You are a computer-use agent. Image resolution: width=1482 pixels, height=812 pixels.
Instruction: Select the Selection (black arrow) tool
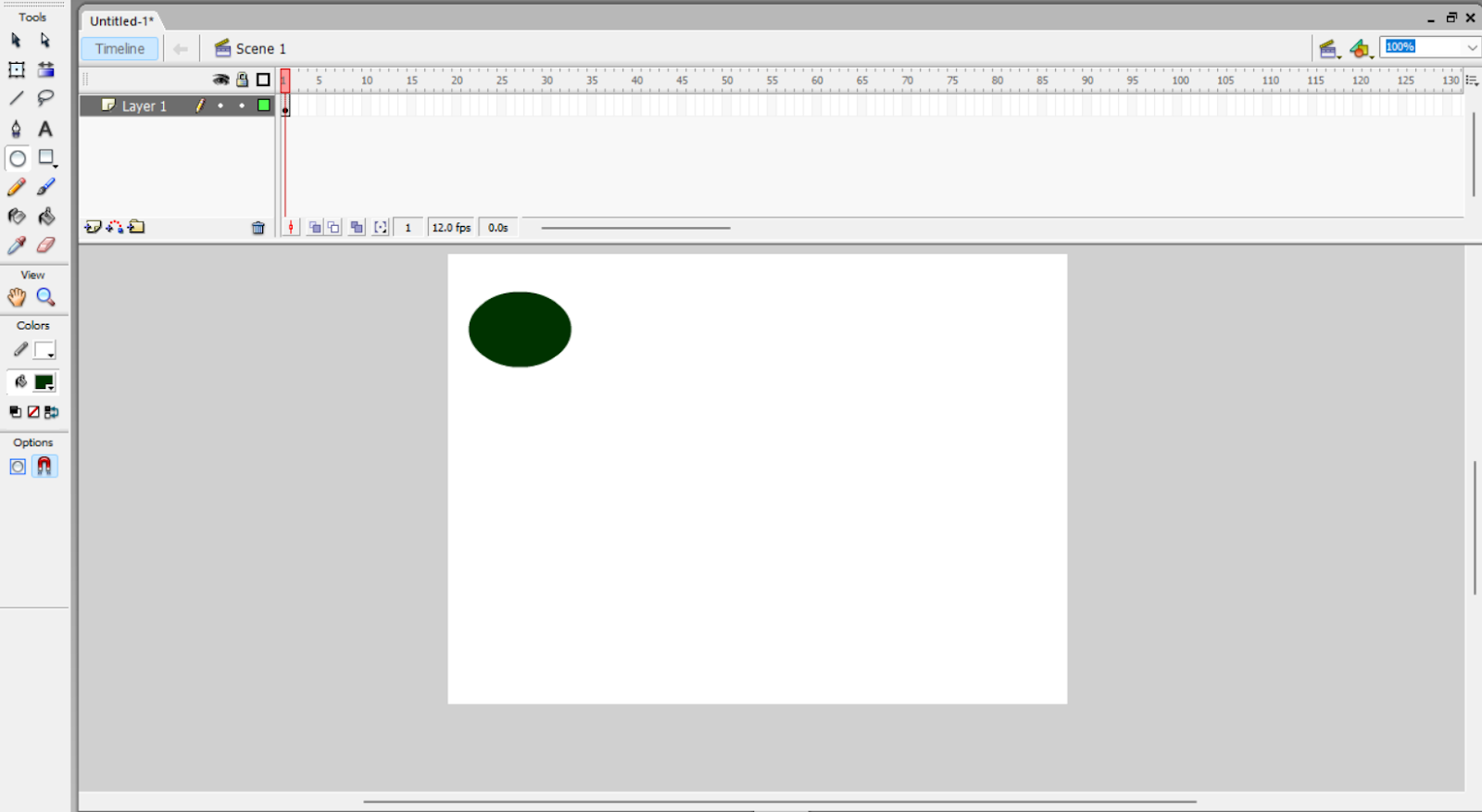coord(16,40)
